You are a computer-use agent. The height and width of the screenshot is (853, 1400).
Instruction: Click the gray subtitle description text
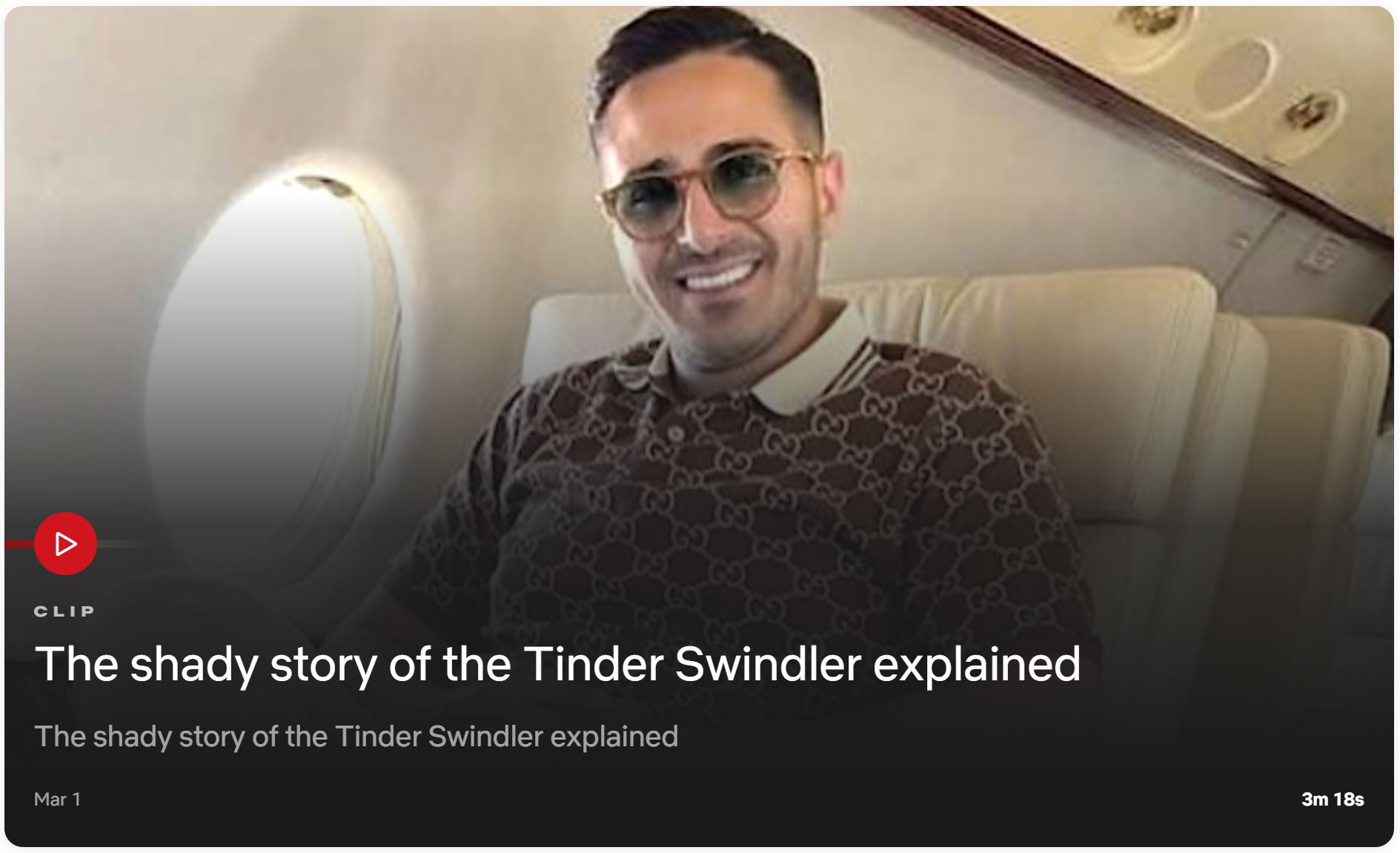pyautogui.click(x=356, y=737)
